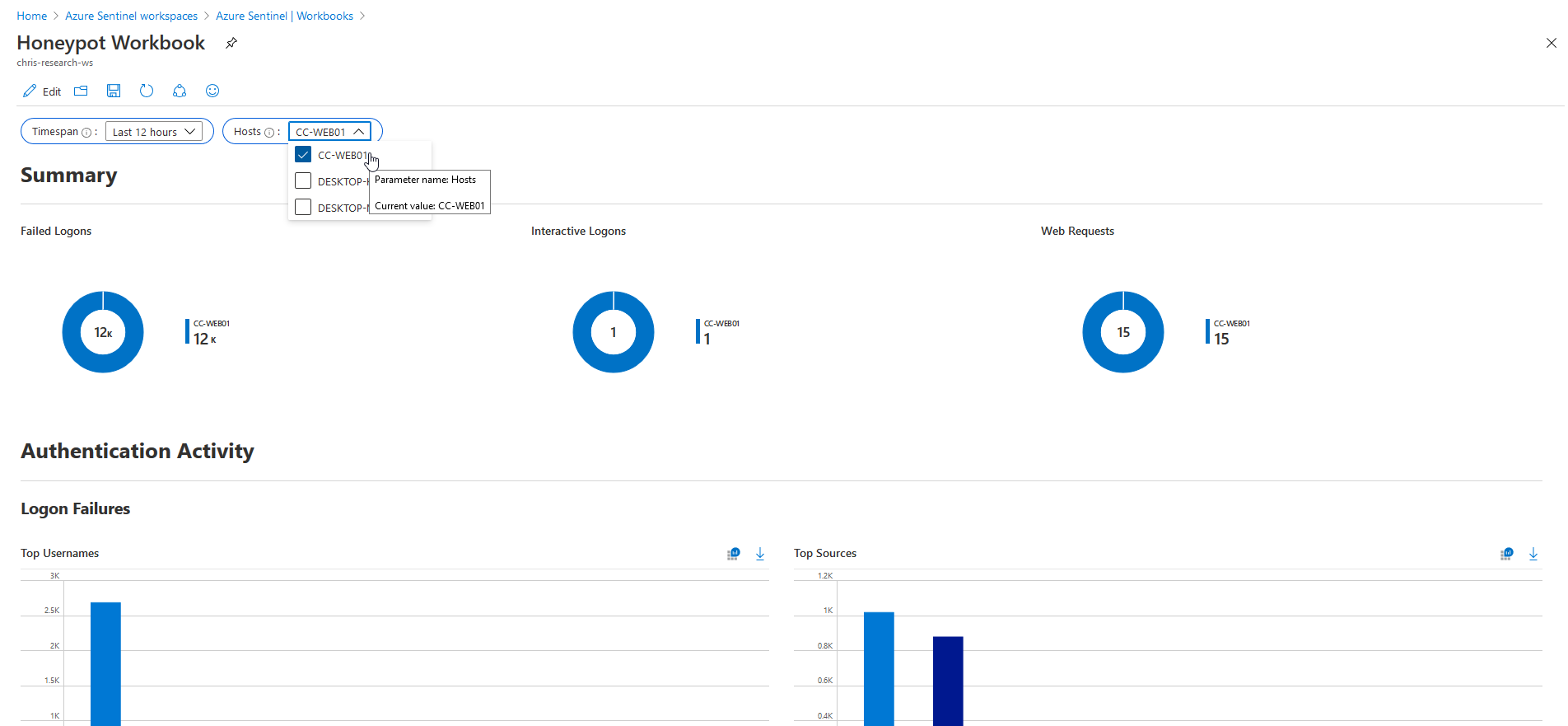Open the workbook folder icon
Image resolution: width=1568 pixels, height=726 pixels.
tap(81, 91)
